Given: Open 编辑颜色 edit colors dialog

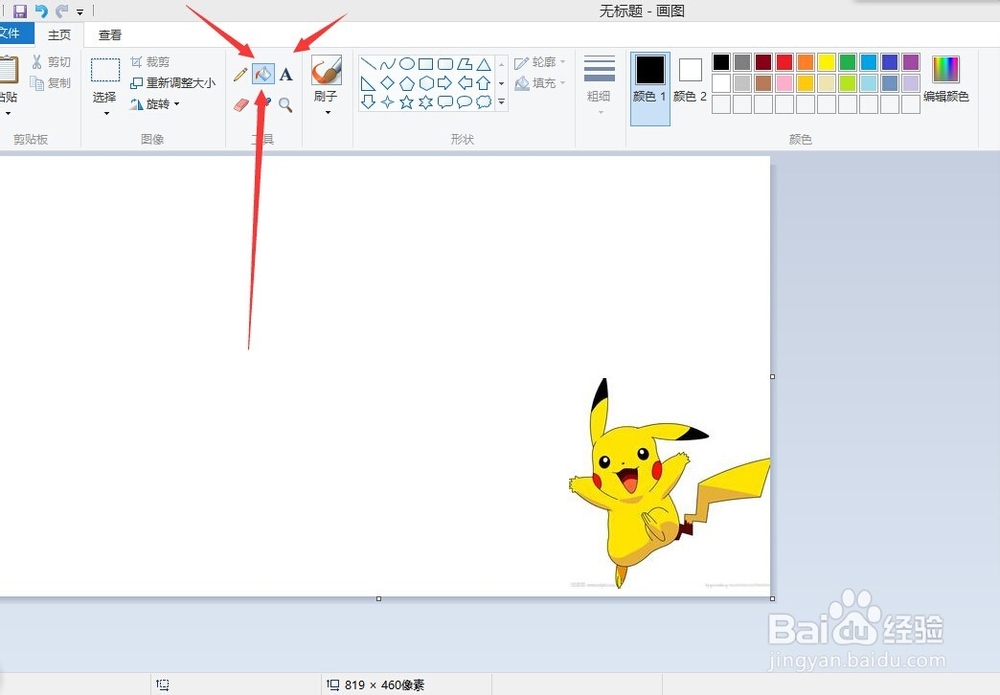Looking at the screenshot, I should click(x=946, y=79).
